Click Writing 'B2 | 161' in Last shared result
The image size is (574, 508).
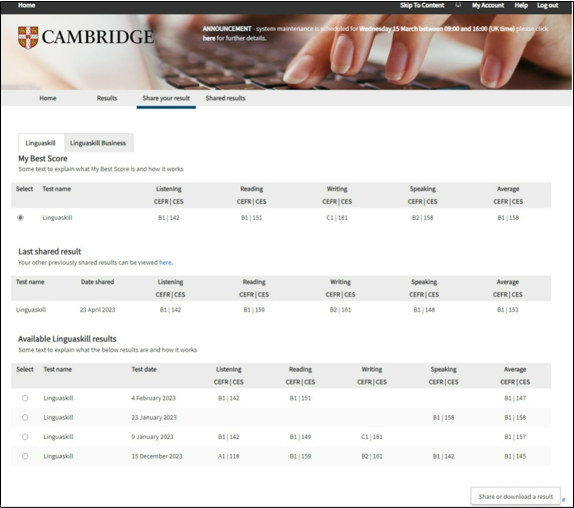tap(340, 310)
